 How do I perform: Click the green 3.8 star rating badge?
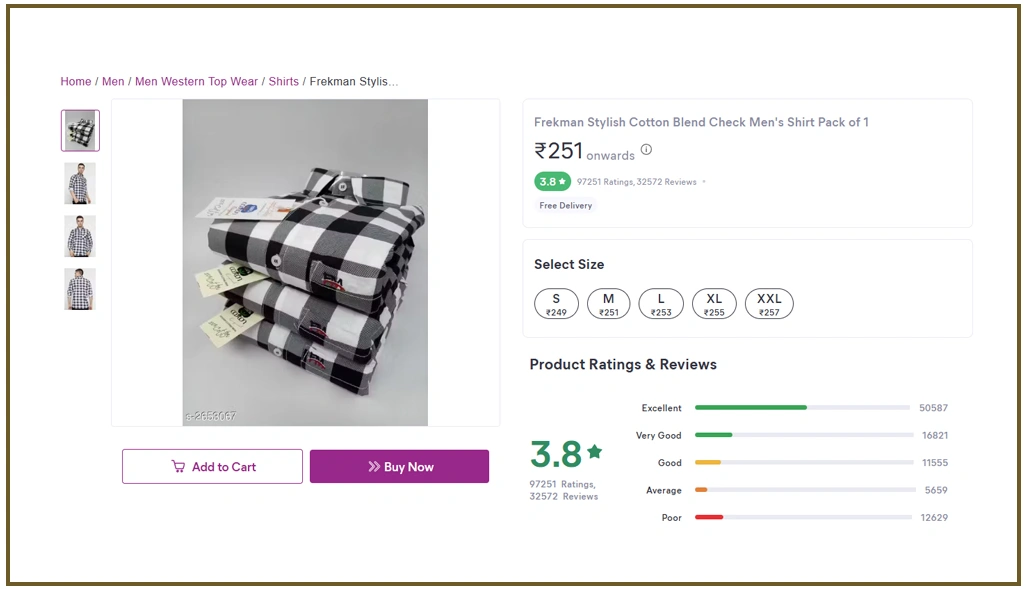coord(552,182)
